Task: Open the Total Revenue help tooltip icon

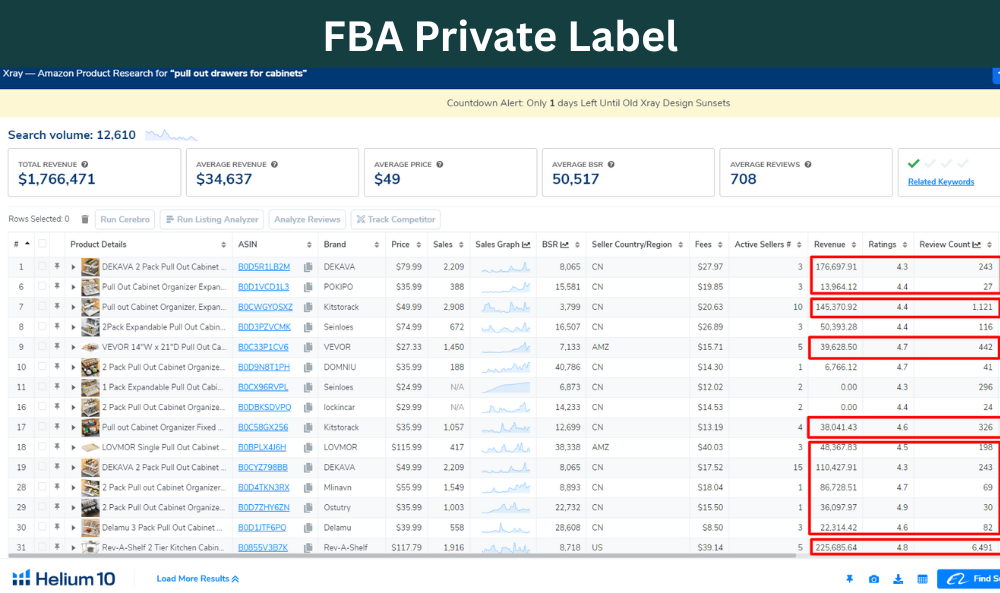Action: [x=85, y=165]
